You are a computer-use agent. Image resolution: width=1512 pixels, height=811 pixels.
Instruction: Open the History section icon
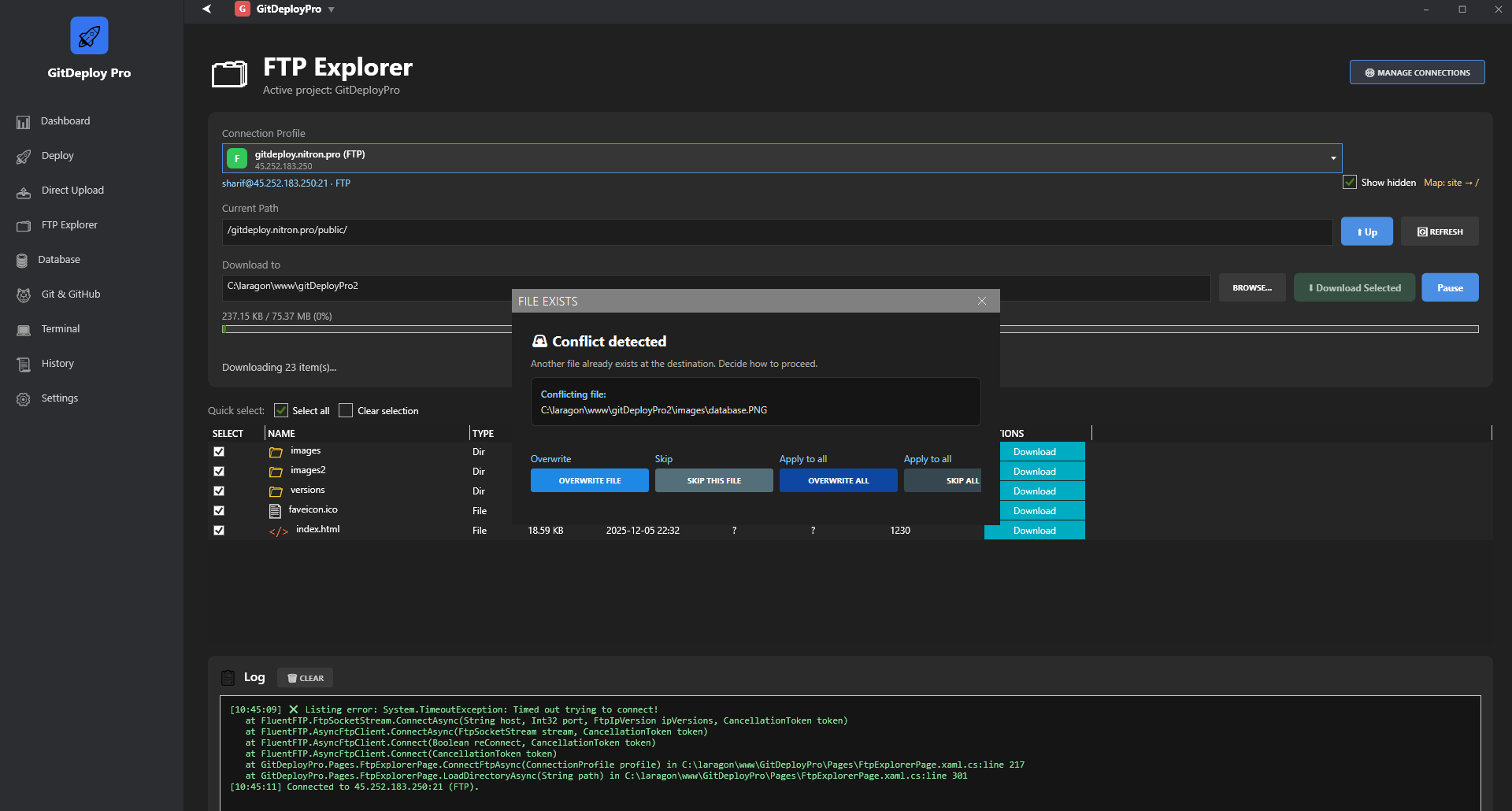click(x=24, y=364)
